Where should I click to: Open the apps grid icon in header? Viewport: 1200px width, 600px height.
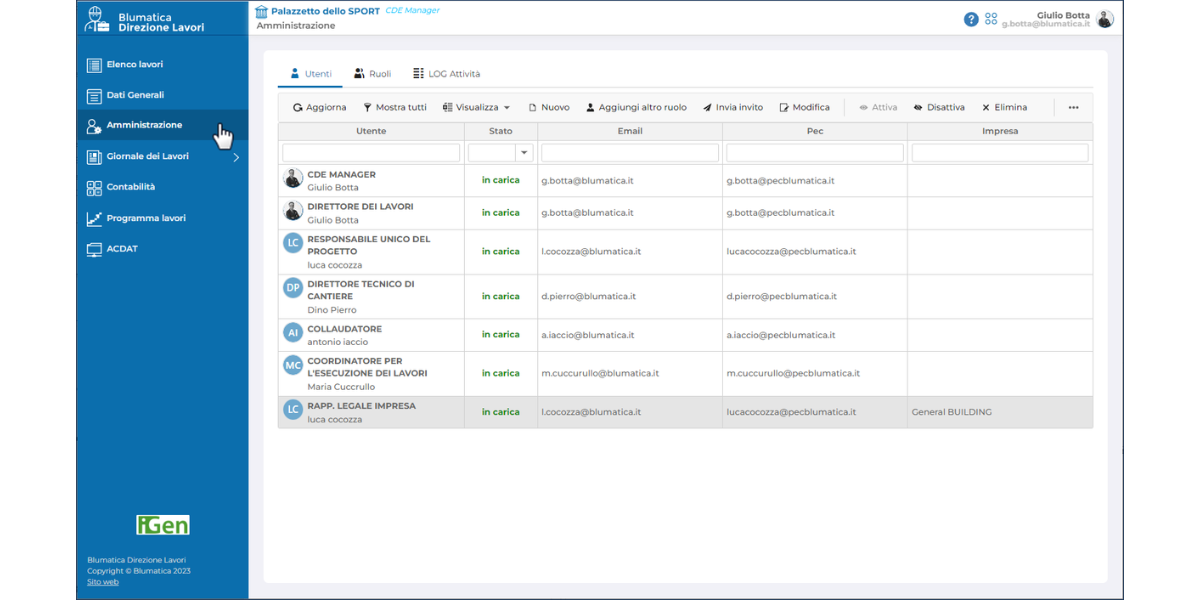tap(991, 19)
